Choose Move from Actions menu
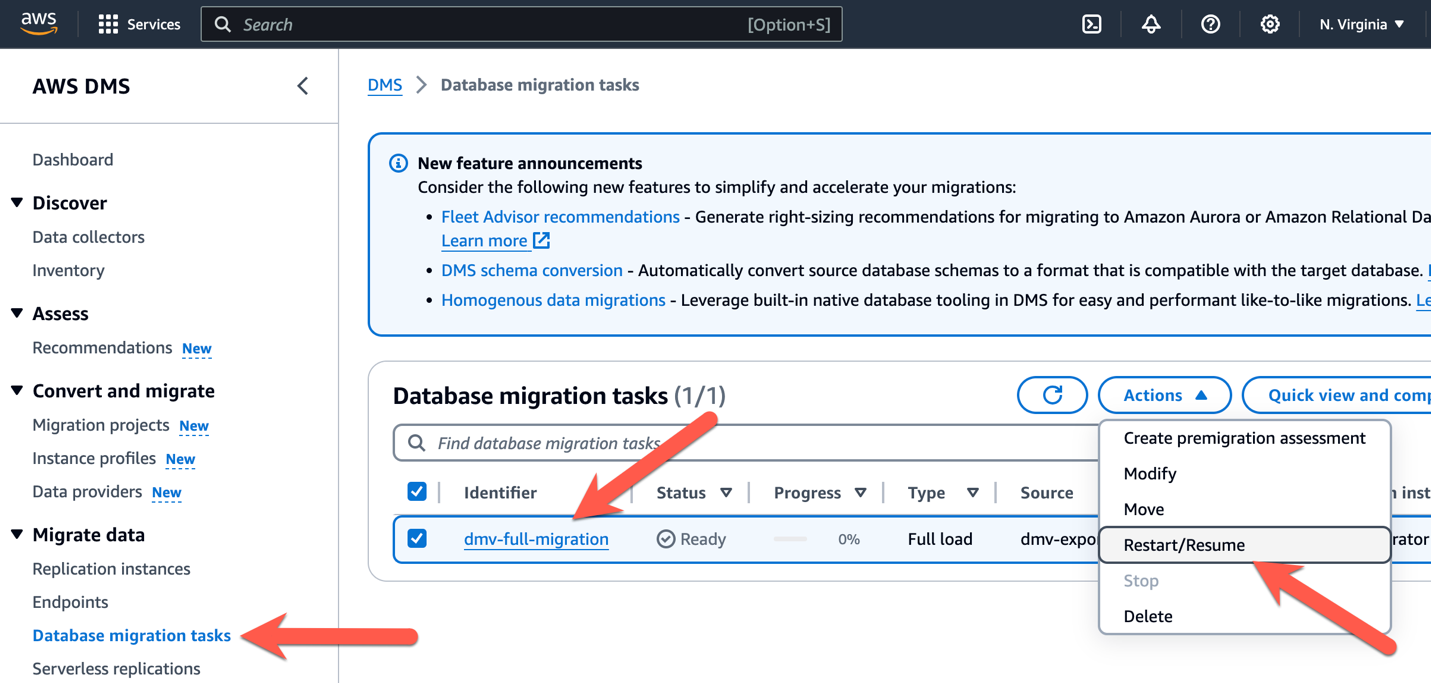The height and width of the screenshot is (683, 1431). [1244, 510]
